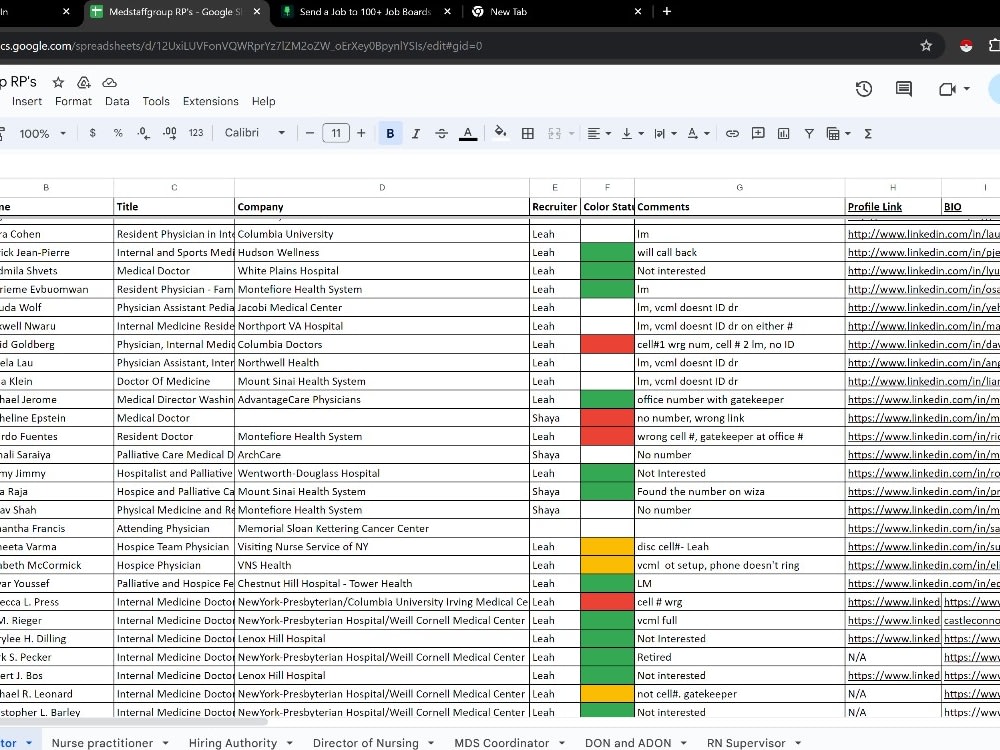Switch to Send a Job browser tab
The height and width of the screenshot is (750, 1000).
tap(365, 11)
